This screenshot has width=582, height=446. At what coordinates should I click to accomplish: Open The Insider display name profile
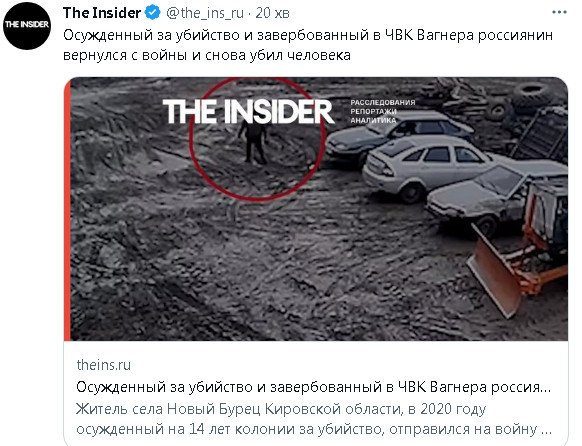tap(102, 13)
